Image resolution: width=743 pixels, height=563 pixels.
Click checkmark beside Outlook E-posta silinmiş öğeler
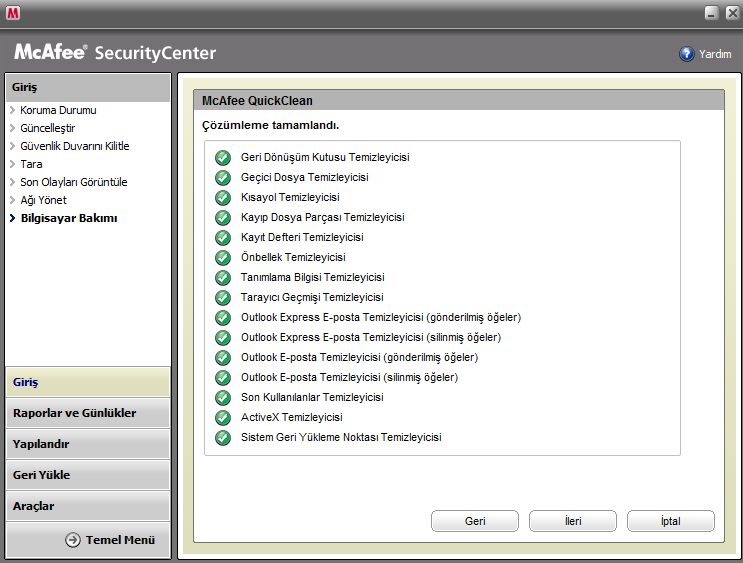(223, 377)
